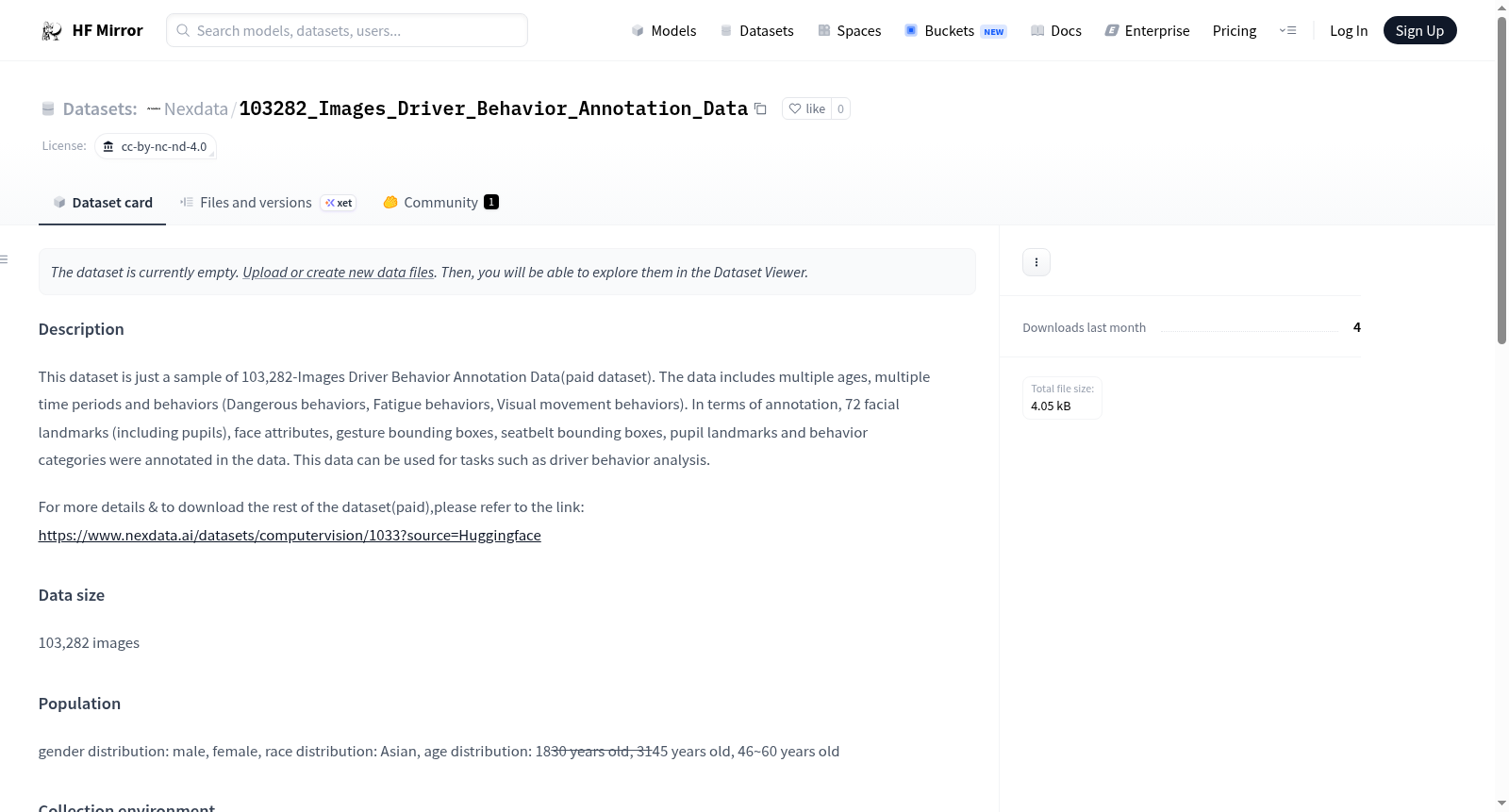Focus the search models, datasets, users field
The image size is (1509, 812).
(x=347, y=30)
